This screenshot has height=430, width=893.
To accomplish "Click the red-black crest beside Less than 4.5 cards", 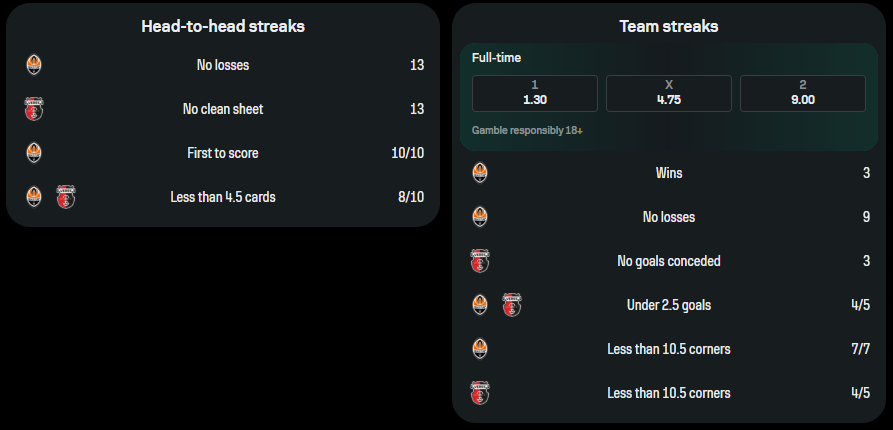I will coord(66,197).
